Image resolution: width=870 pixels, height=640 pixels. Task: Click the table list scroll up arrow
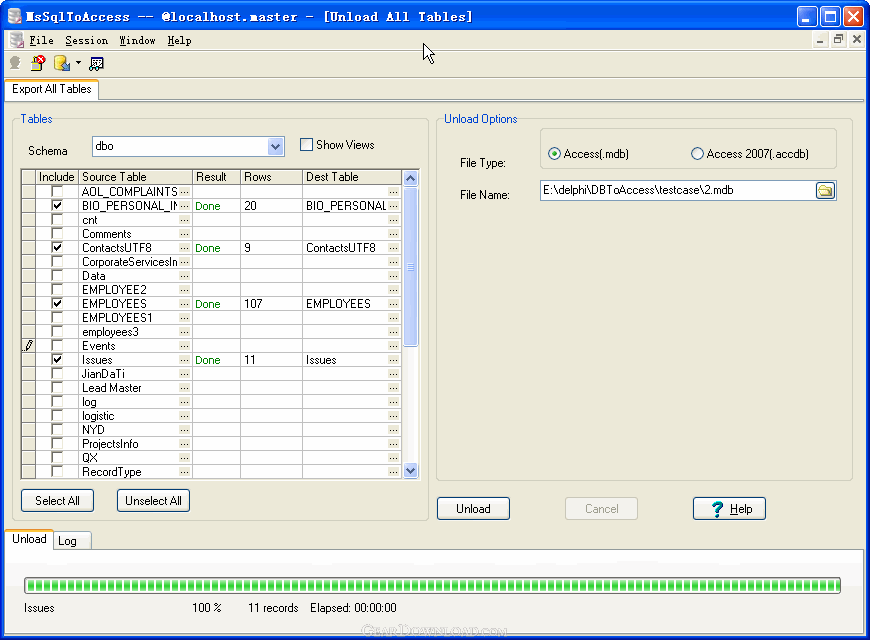click(411, 178)
